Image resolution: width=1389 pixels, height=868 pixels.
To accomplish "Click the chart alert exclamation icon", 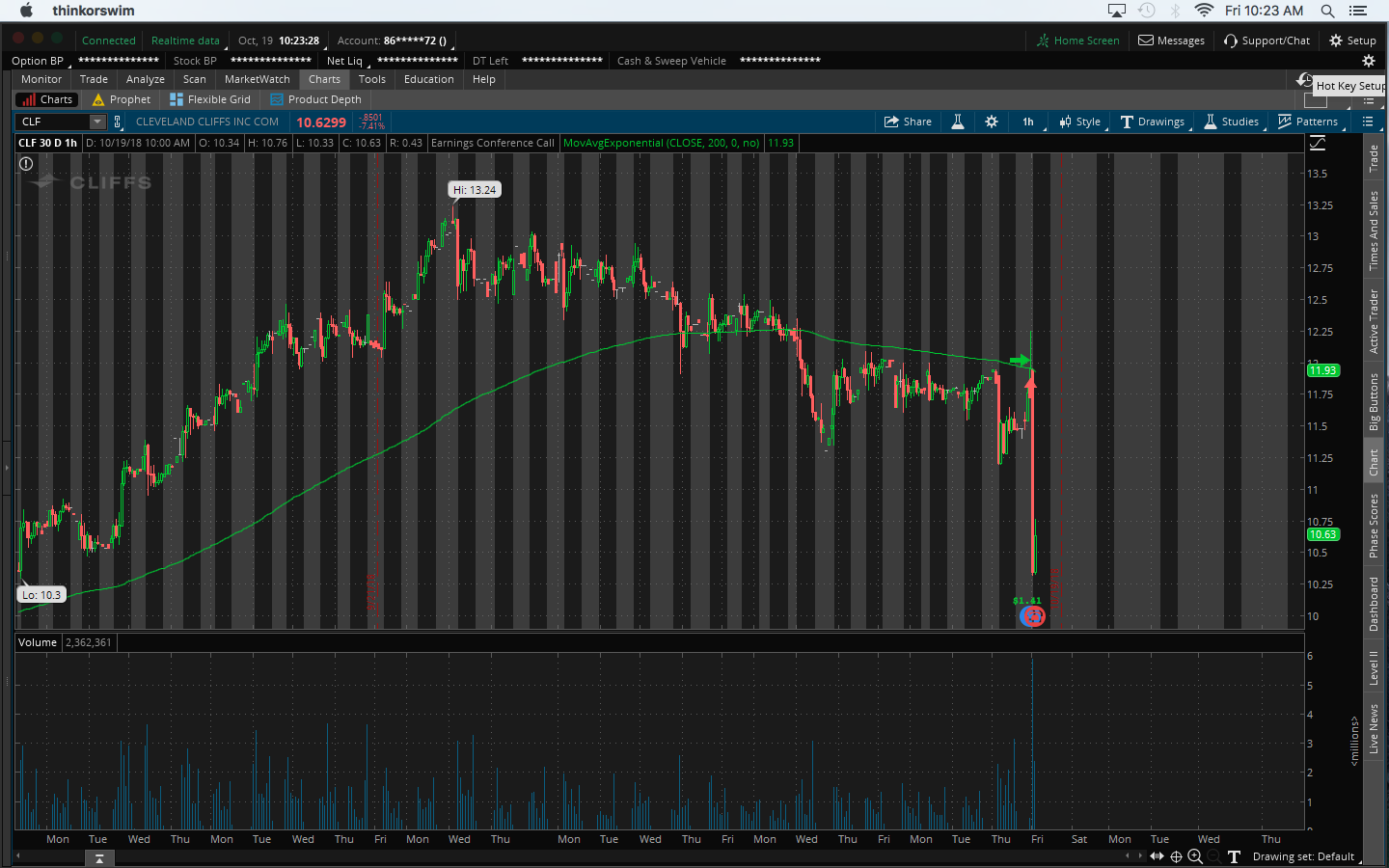I will pyautogui.click(x=26, y=164).
